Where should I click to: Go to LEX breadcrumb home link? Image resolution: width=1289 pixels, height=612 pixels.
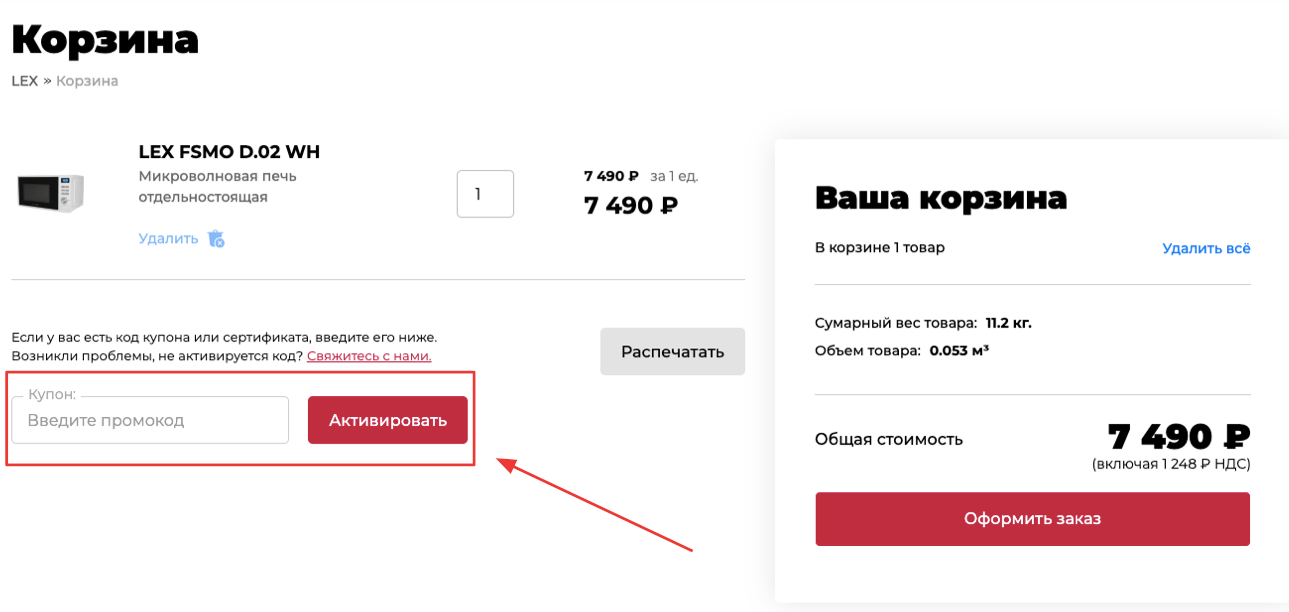pyautogui.click(x=24, y=81)
